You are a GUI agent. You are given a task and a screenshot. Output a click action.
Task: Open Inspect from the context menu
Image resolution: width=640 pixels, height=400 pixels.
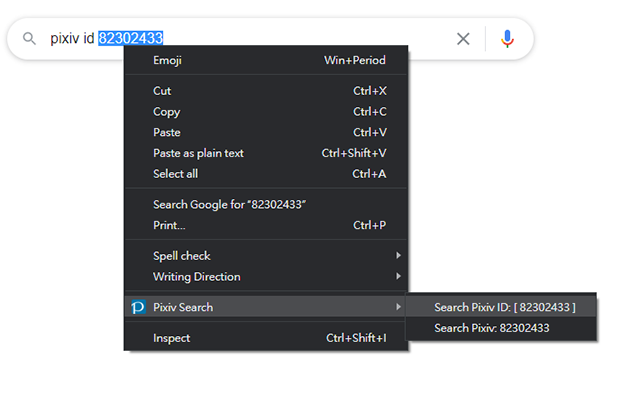point(171,338)
